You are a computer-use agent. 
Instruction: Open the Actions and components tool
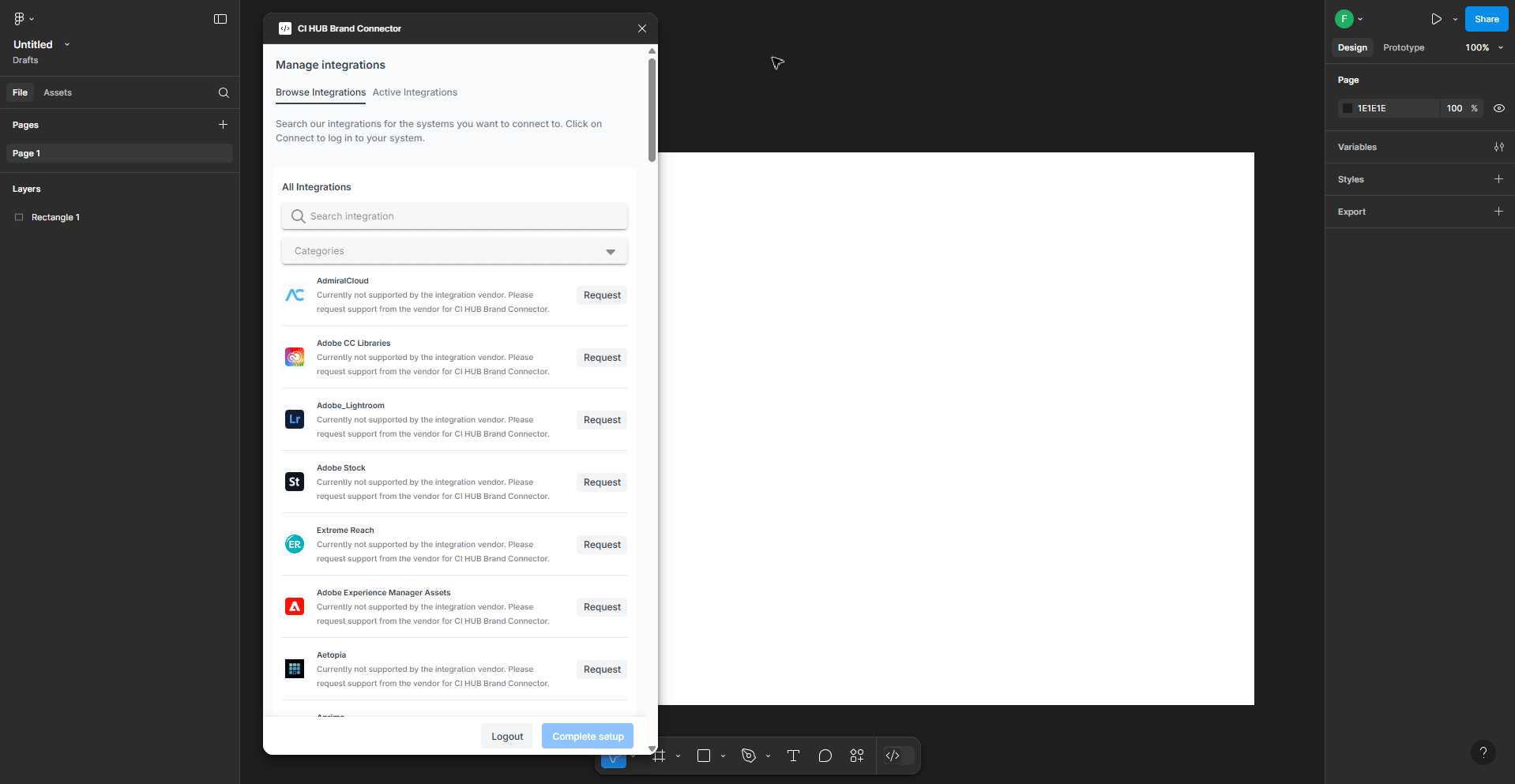tap(856, 756)
